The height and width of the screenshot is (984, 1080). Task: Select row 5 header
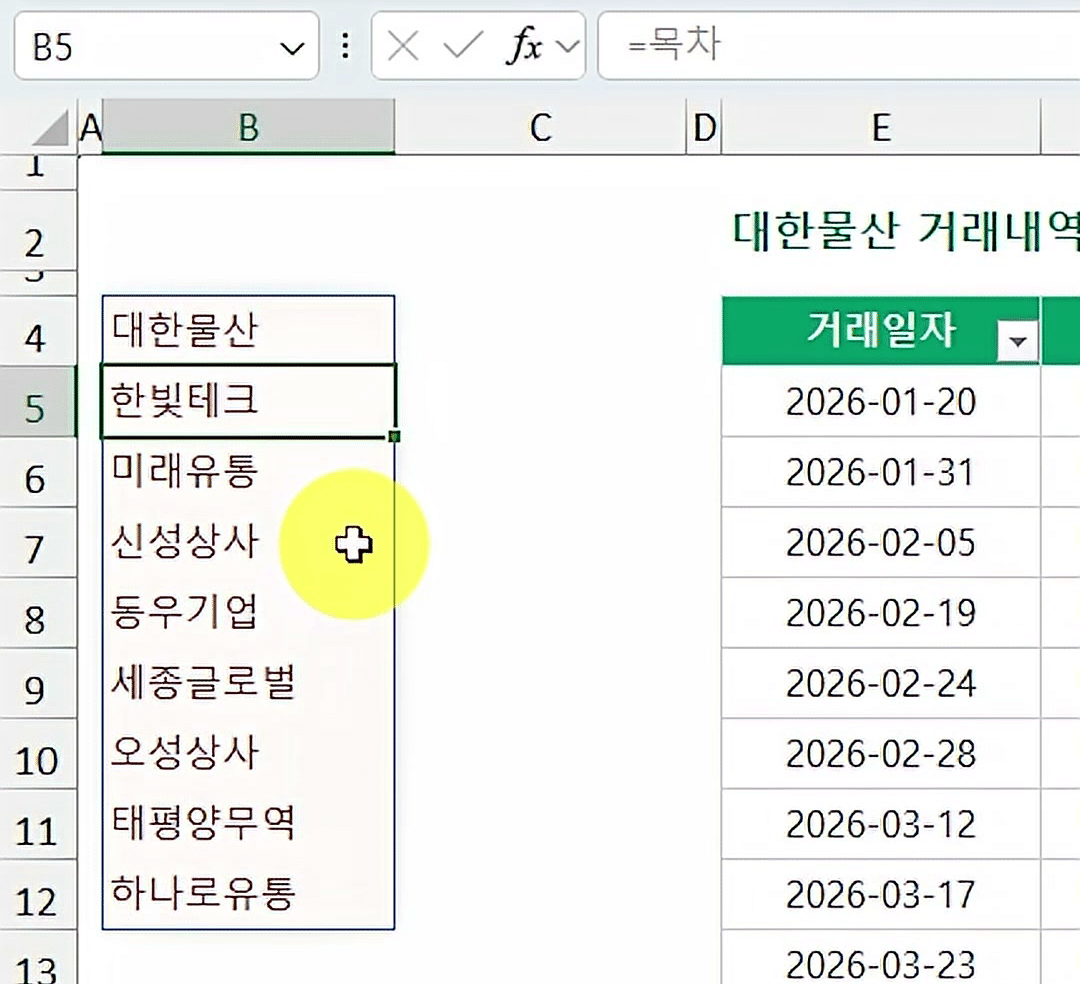38,401
